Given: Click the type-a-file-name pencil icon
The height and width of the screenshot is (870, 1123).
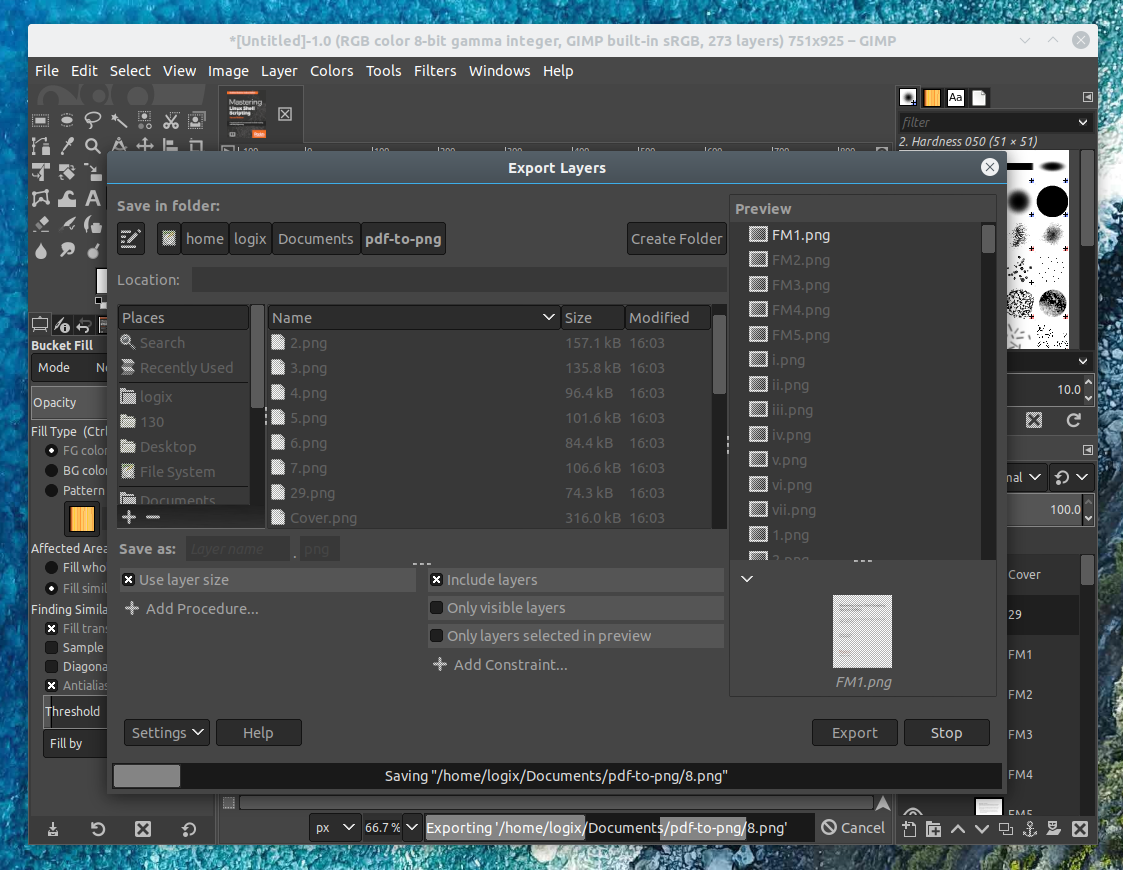Looking at the screenshot, I should [131, 238].
